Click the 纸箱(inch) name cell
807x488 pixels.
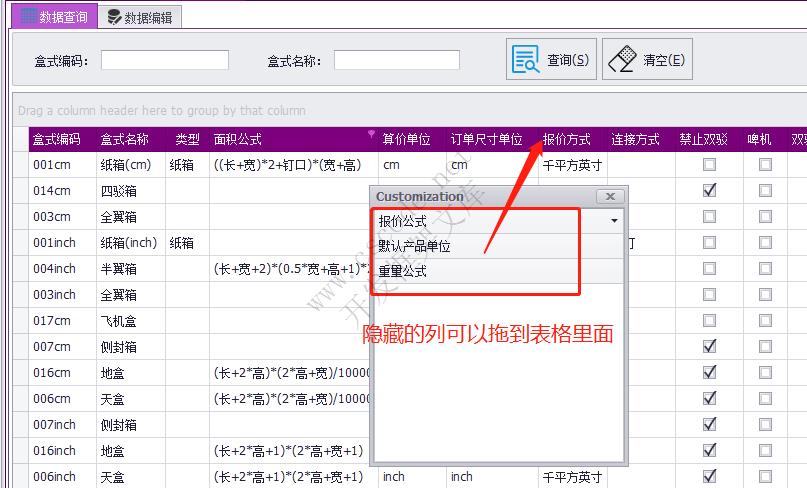click(x=131, y=242)
